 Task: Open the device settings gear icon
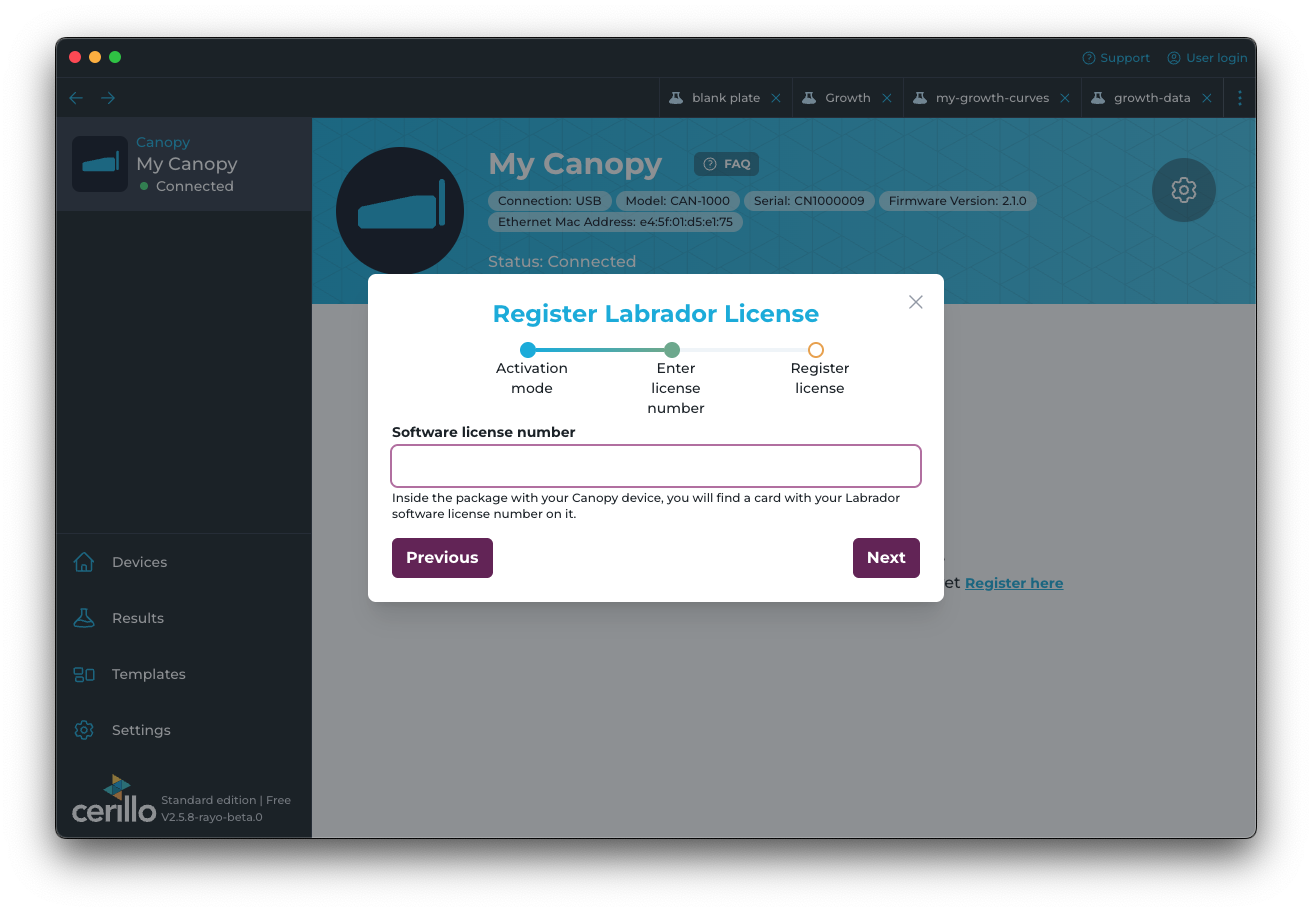click(1183, 190)
